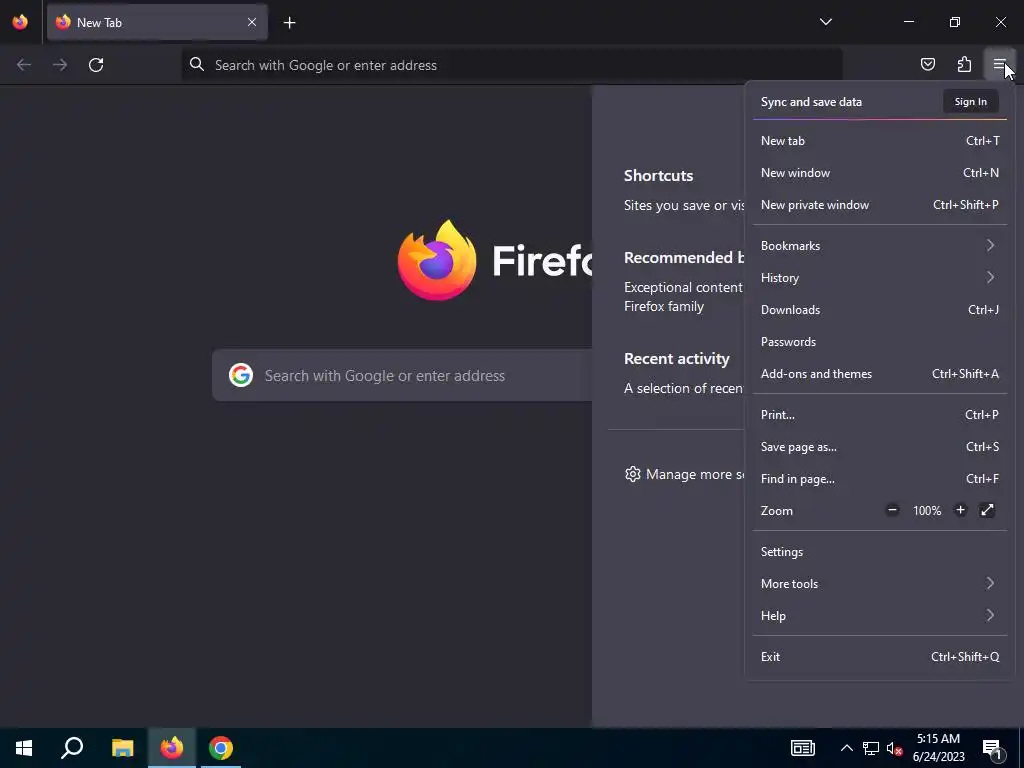This screenshot has width=1024, height=768.
Task: Open the notification center icon
Action: 991,748
